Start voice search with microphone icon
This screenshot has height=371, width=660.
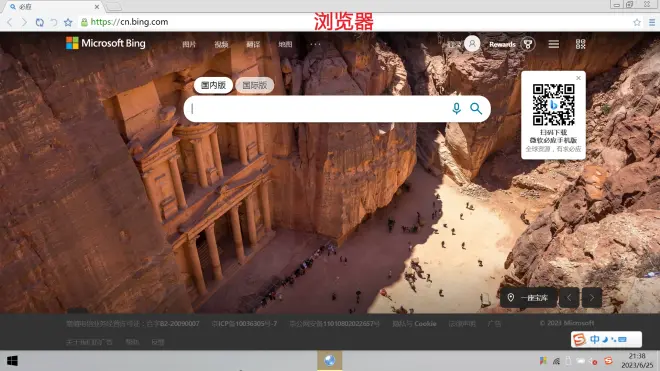(456, 109)
